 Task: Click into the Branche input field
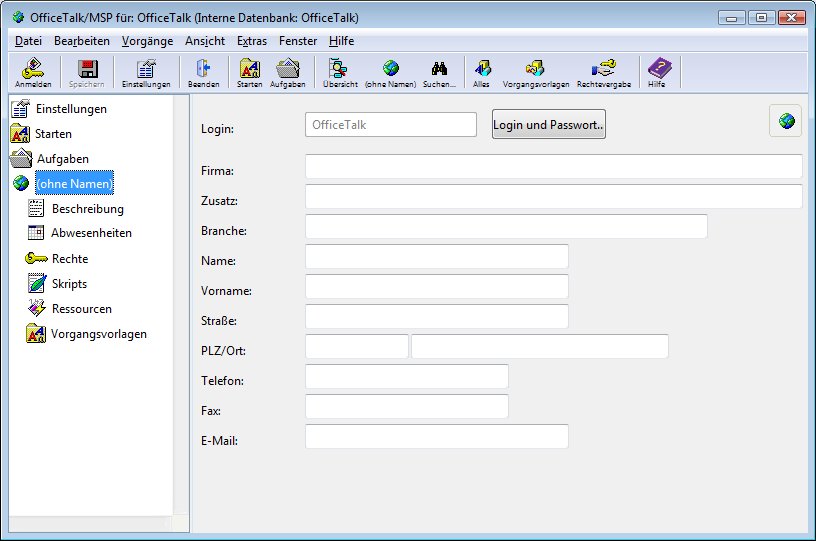506,226
